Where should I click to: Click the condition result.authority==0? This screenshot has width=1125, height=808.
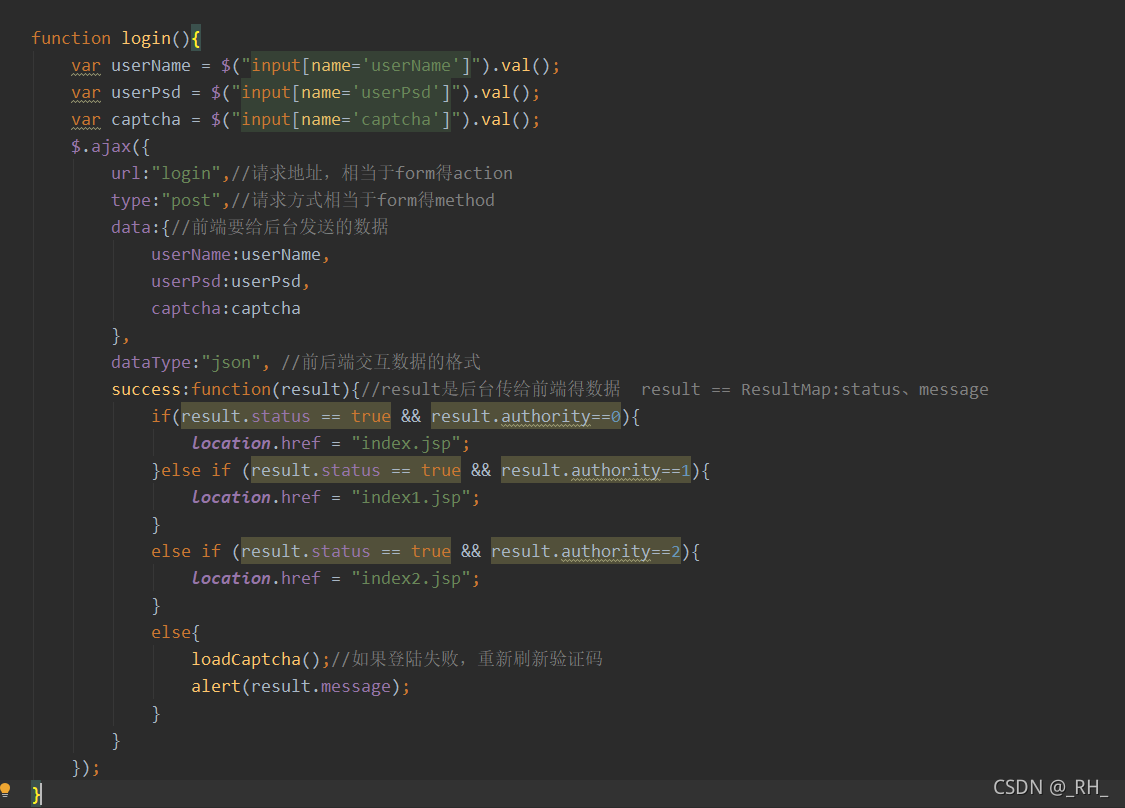click(526, 416)
